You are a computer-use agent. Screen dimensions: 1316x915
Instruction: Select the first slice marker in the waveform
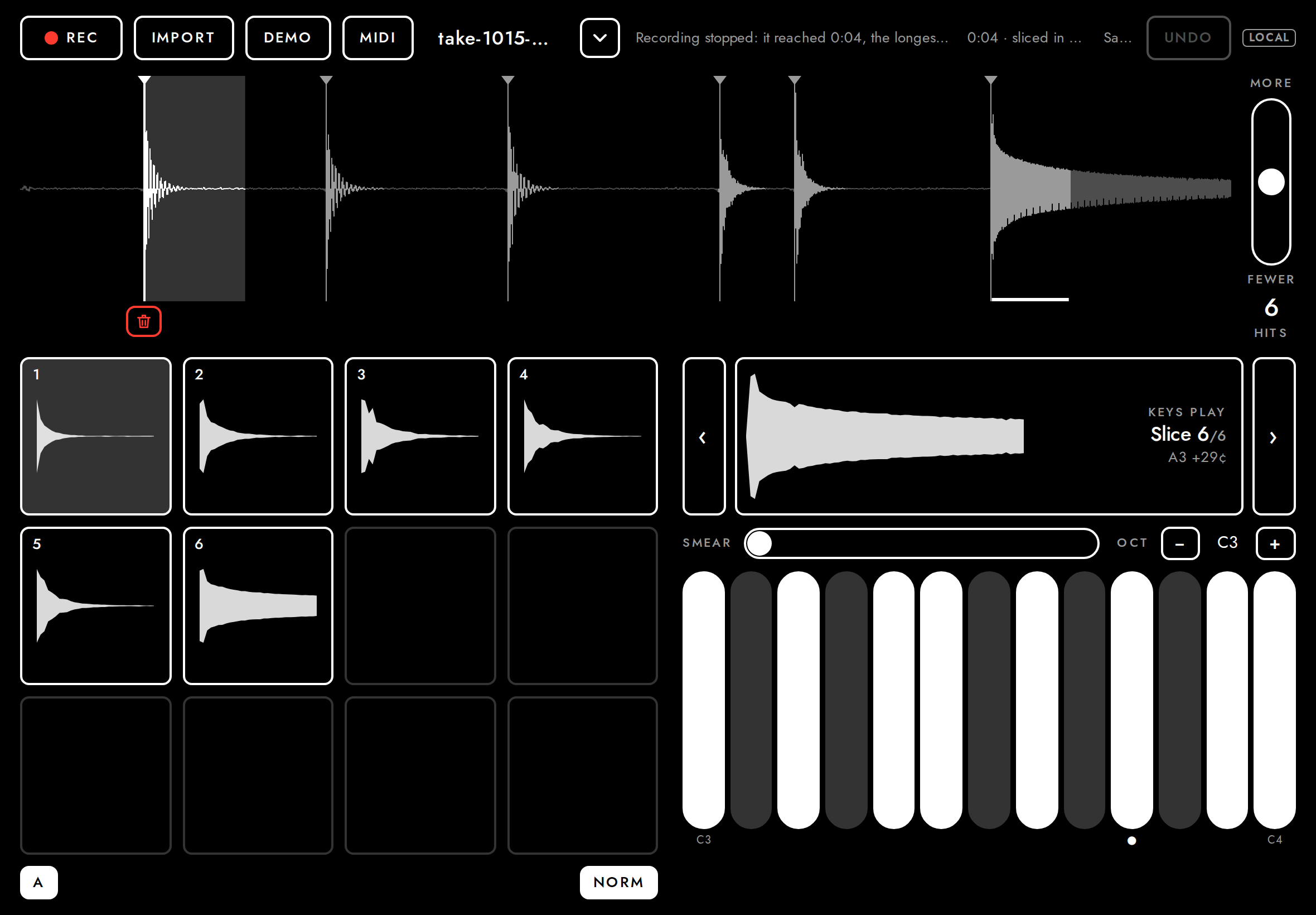[x=144, y=80]
